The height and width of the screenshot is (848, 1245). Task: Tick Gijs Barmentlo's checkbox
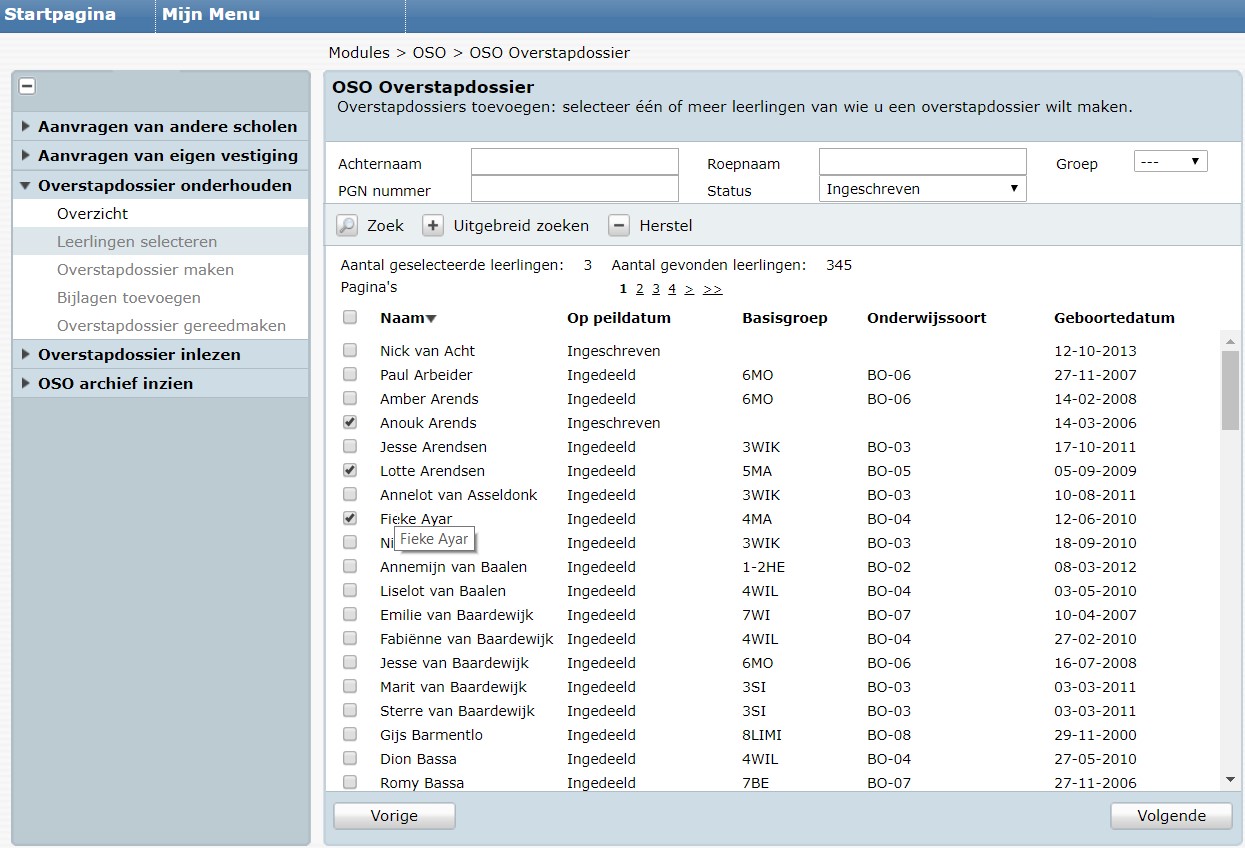pyautogui.click(x=350, y=734)
